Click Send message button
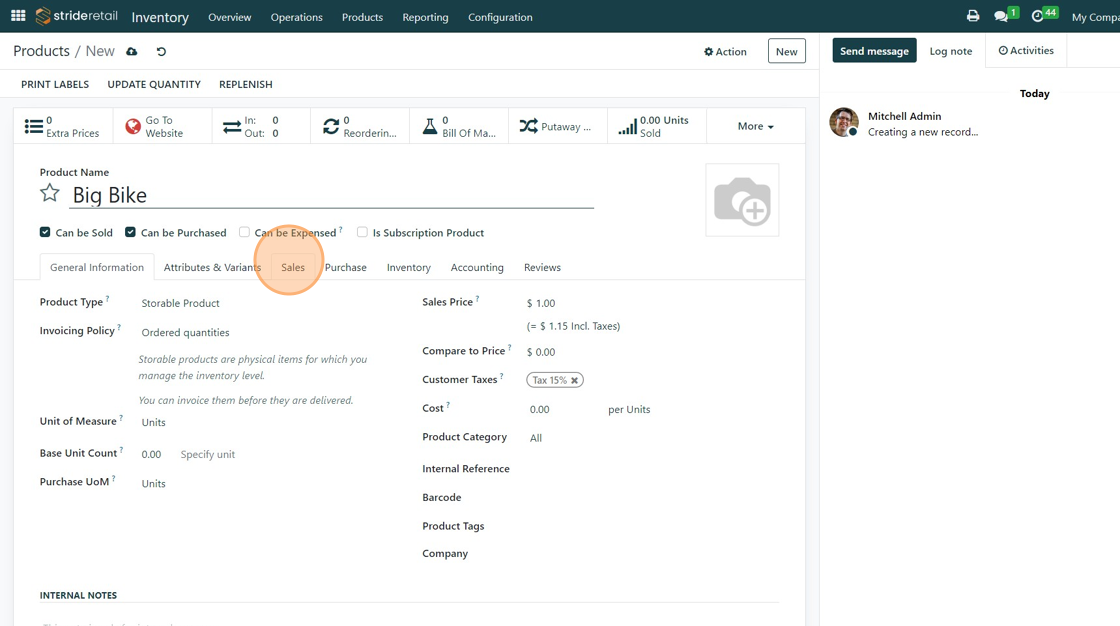This screenshot has width=1120, height=626. coord(874,51)
